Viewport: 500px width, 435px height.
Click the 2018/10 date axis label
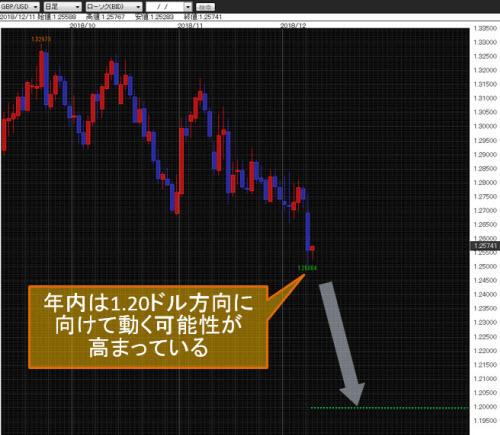coord(82,26)
